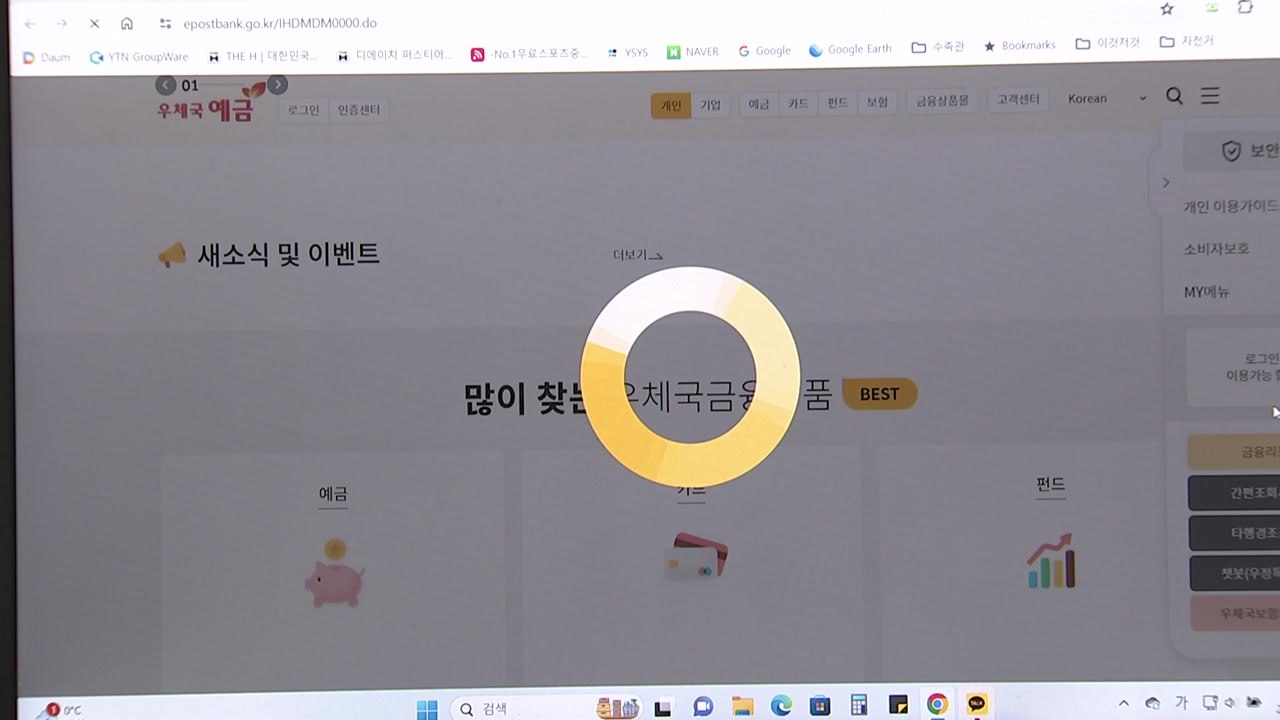Click the wallet card product icon
Screen dimensions: 1280x720
[x=698, y=558]
